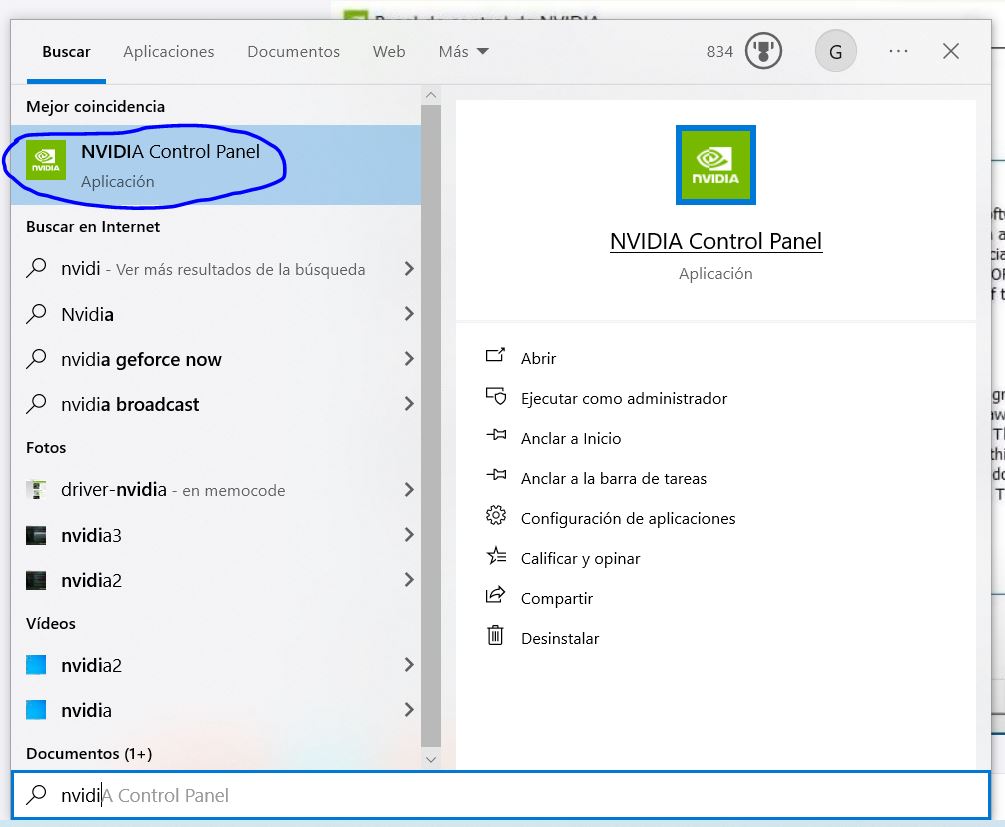This screenshot has width=1005, height=827.
Task: Click the NVIDIA Control Panel title link
Action: coord(715,241)
